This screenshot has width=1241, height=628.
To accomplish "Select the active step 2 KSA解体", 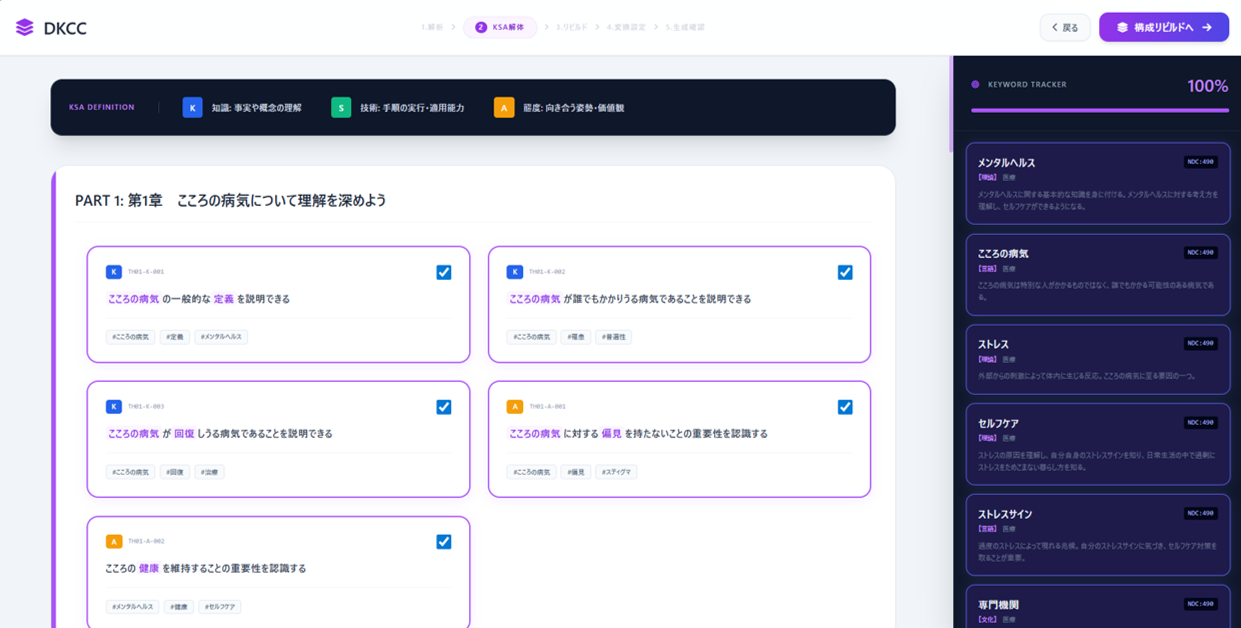I will [500, 27].
